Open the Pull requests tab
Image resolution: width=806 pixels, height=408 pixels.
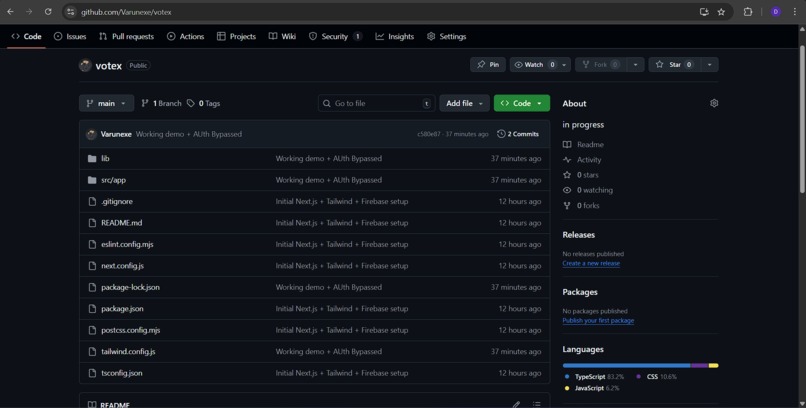126,36
